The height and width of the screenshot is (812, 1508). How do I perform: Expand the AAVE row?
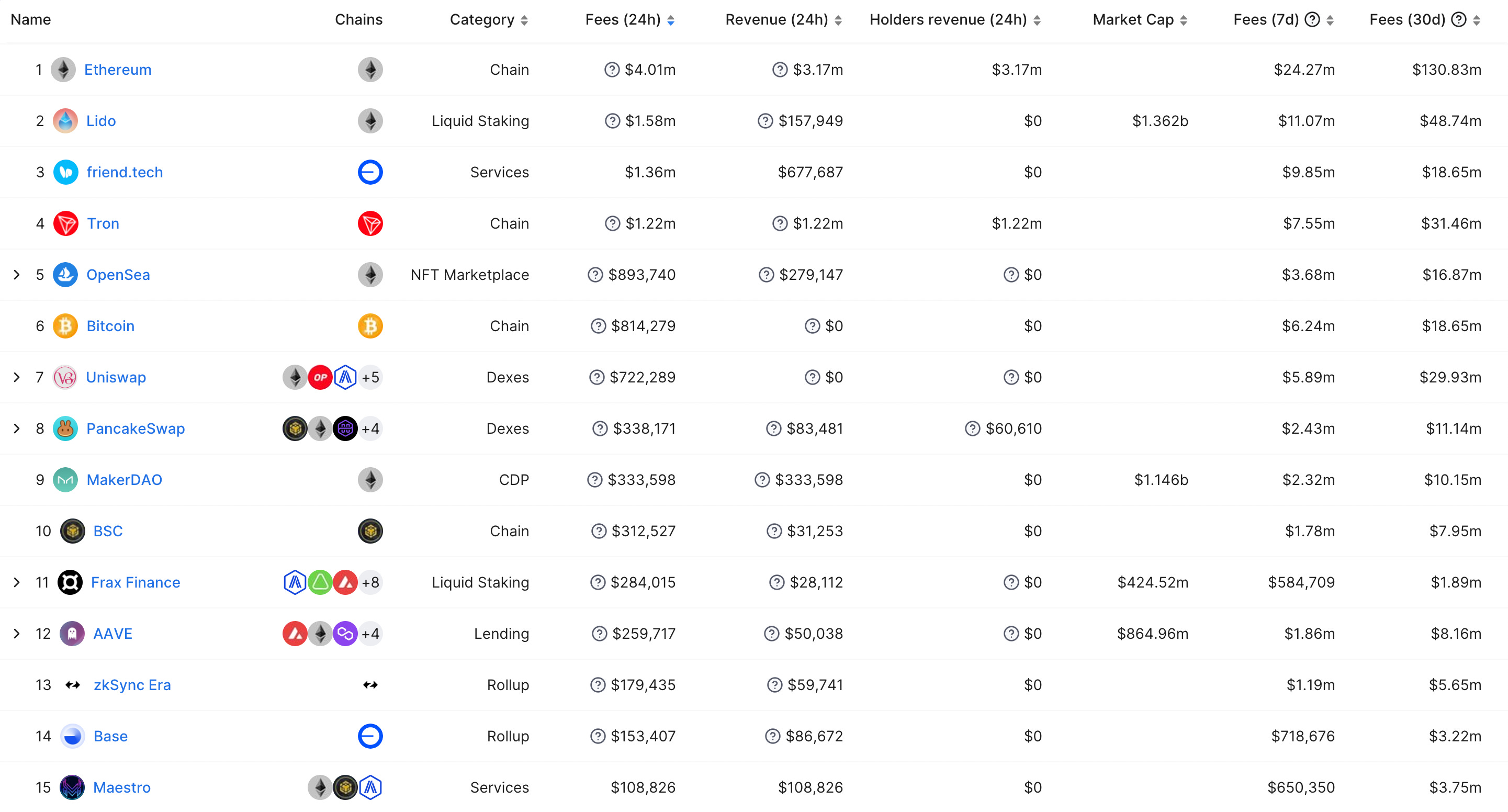click(17, 634)
